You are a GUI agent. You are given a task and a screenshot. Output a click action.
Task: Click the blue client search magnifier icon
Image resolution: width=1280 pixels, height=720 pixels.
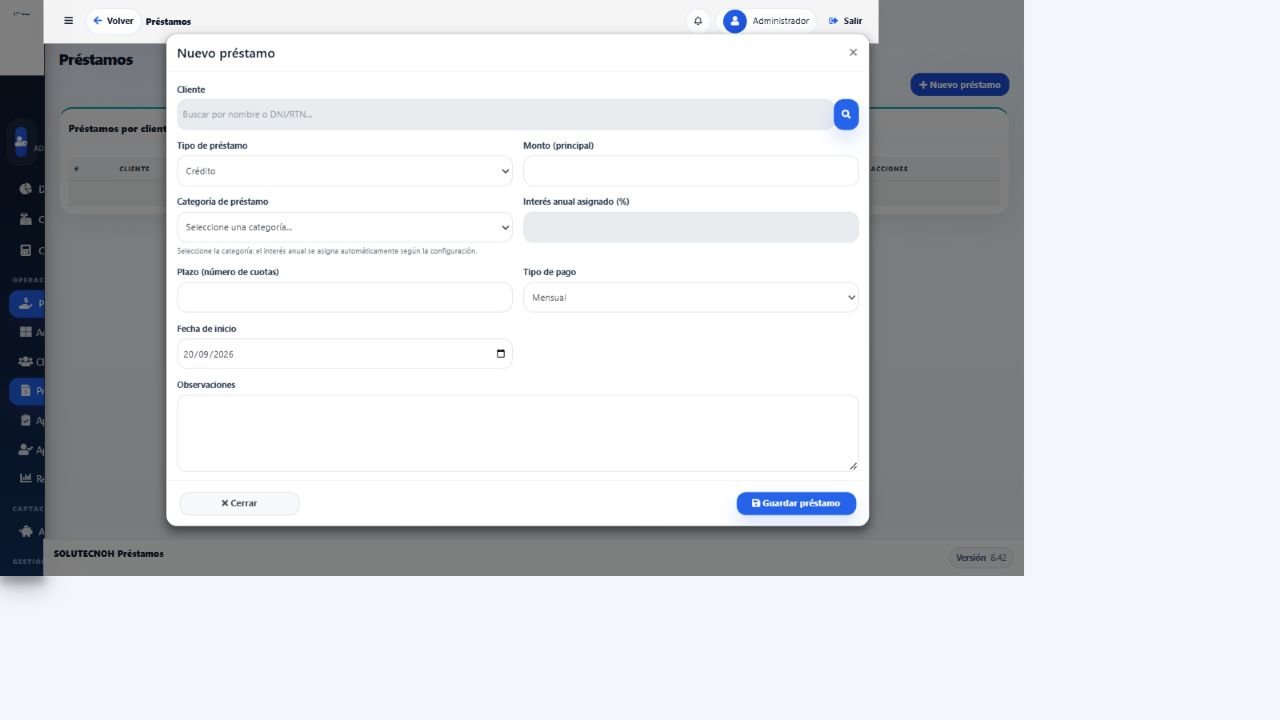pos(846,115)
